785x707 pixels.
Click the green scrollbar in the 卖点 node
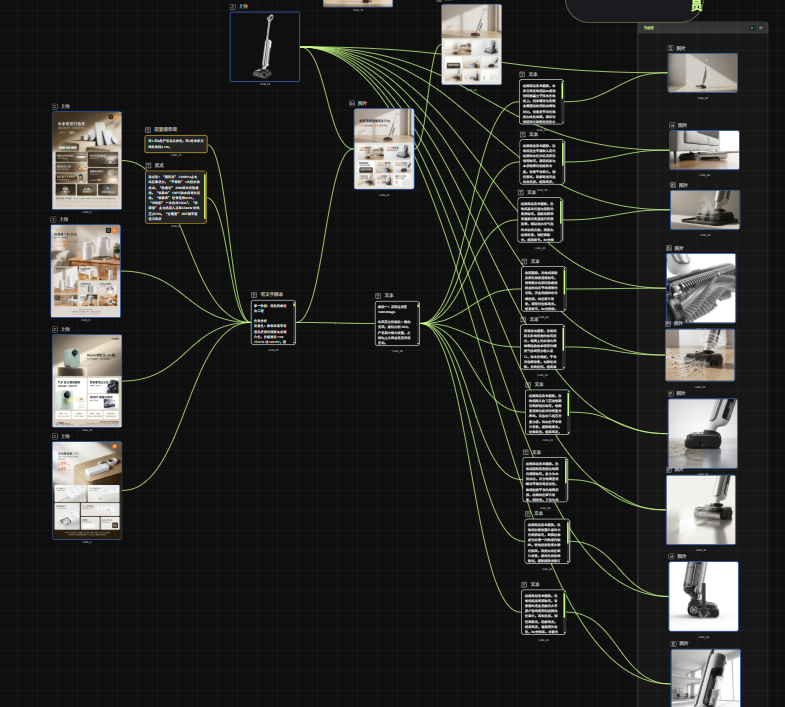(x=205, y=190)
